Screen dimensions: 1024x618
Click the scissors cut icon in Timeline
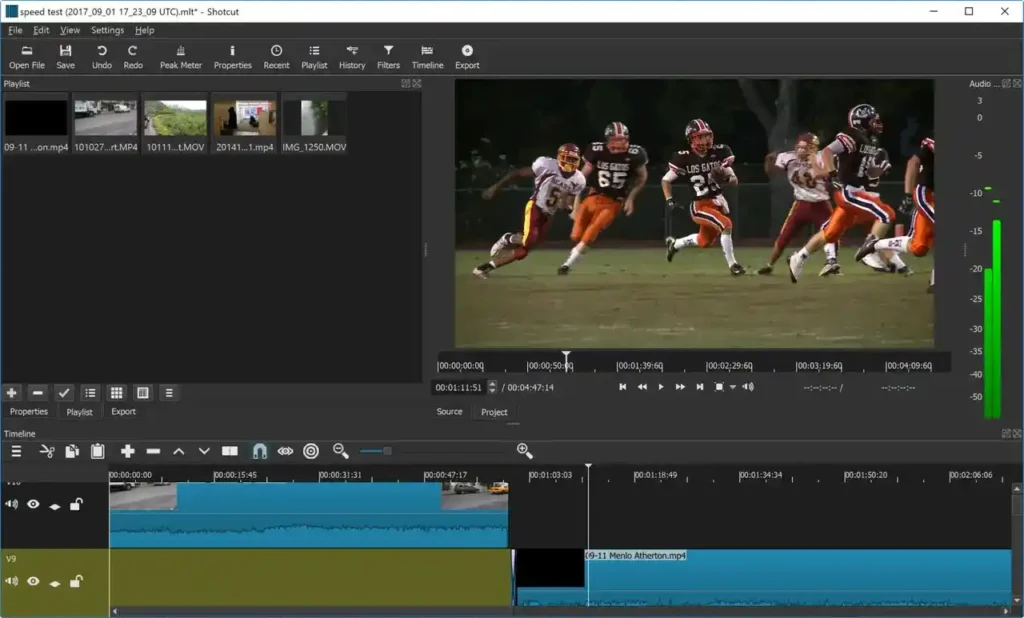click(x=47, y=451)
